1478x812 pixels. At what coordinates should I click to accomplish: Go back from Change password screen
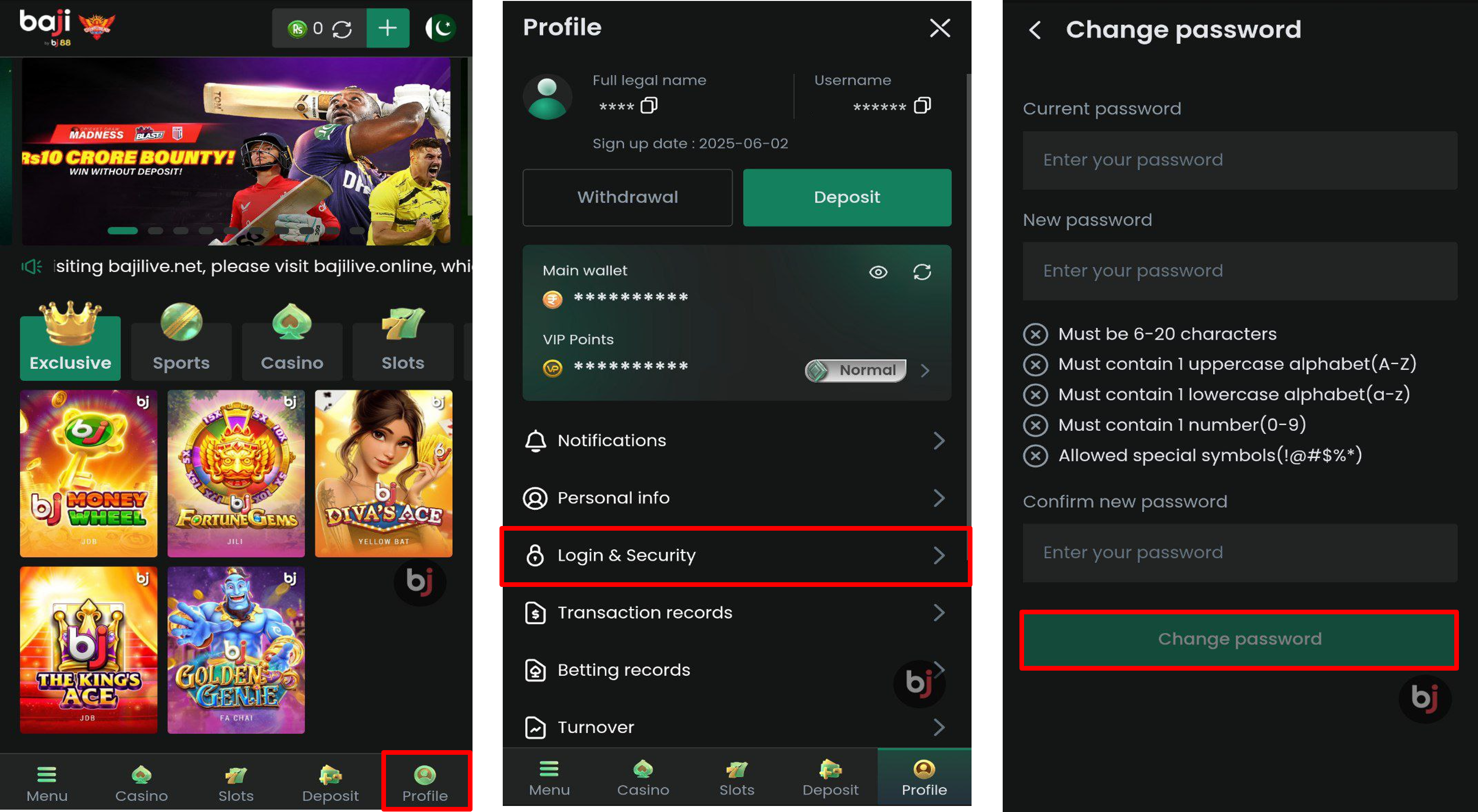pyautogui.click(x=1034, y=30)
